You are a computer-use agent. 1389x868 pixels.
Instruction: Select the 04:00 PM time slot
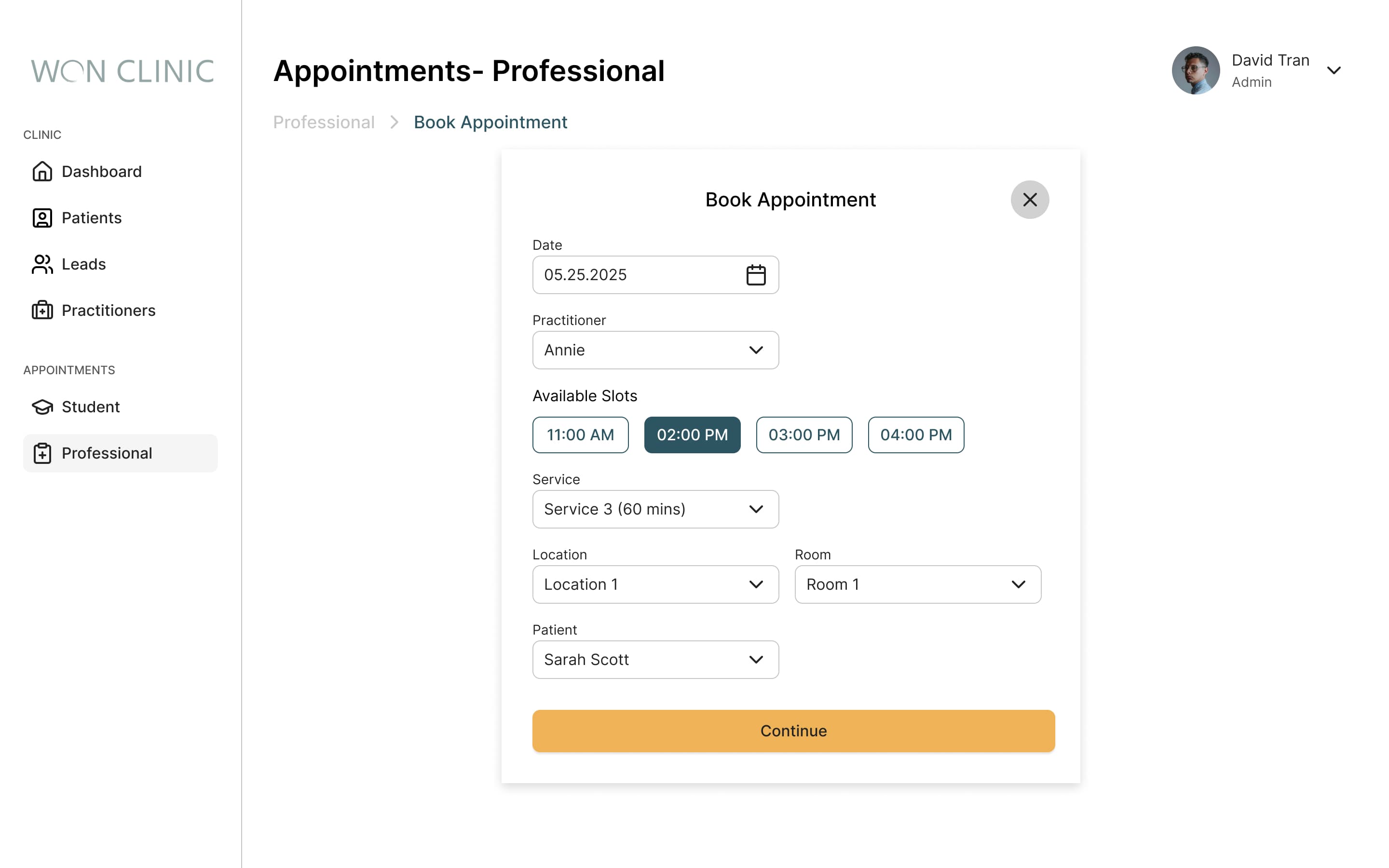pyautogui.click(x=915, y=434)
